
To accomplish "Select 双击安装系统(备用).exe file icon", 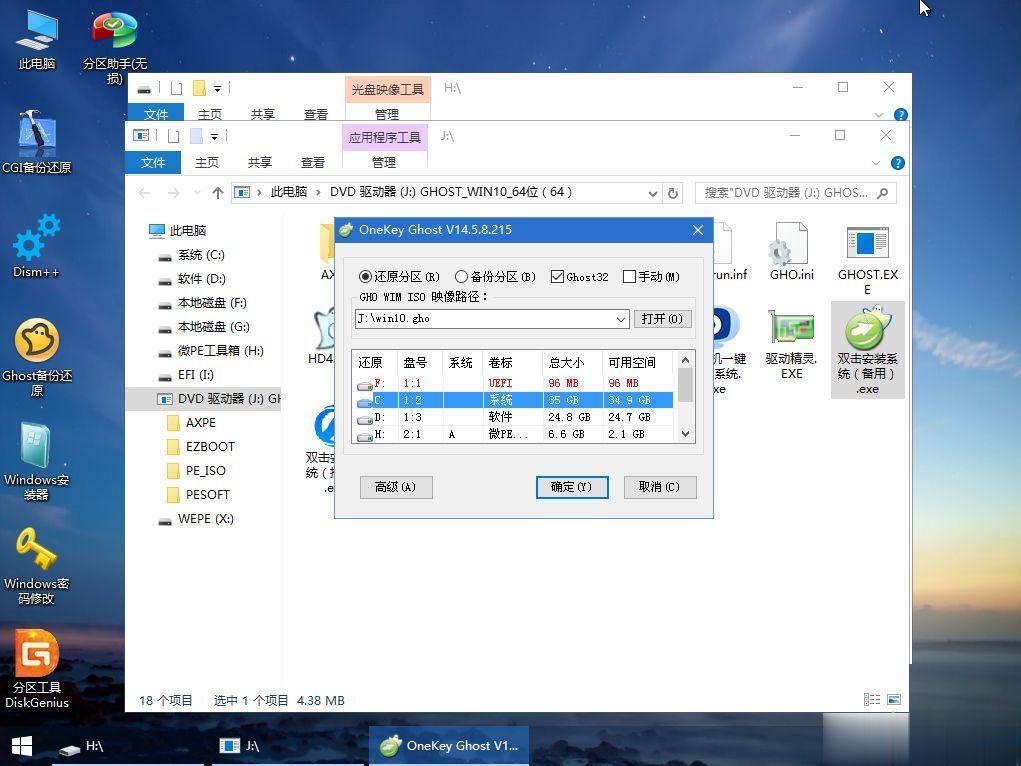I will click(867, 350).
